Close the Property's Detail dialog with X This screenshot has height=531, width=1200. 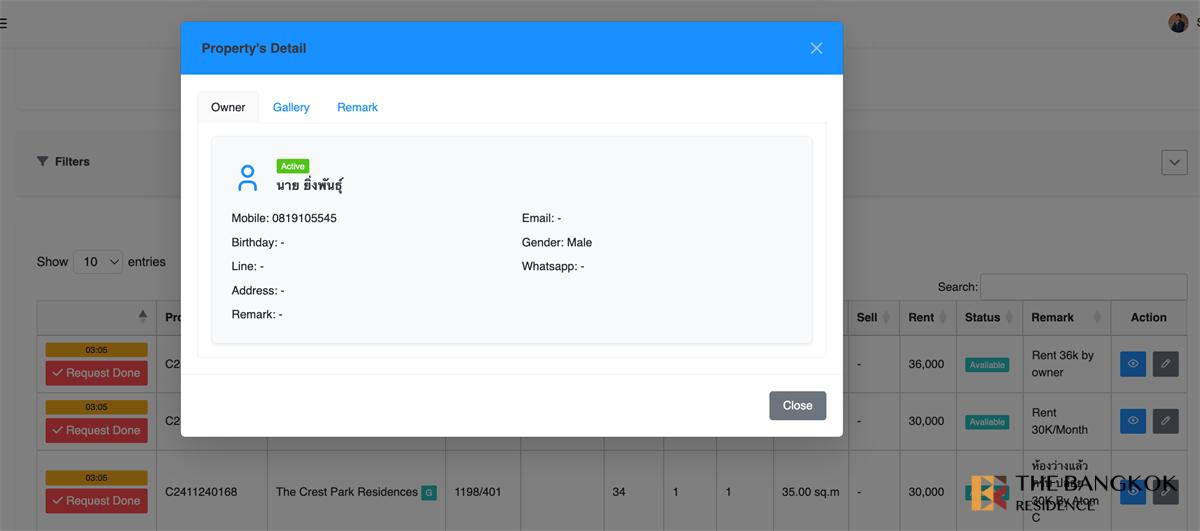(816, 48)
